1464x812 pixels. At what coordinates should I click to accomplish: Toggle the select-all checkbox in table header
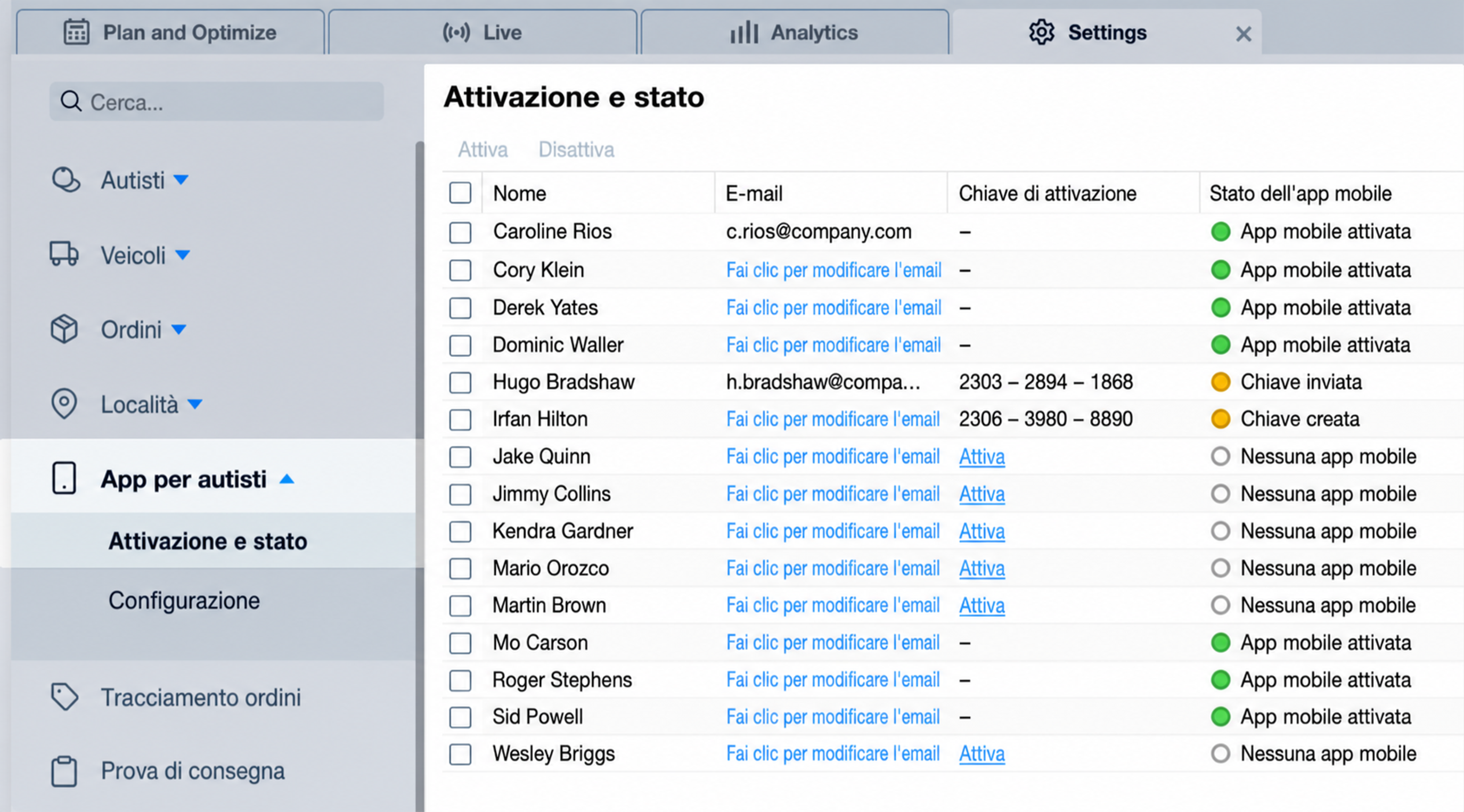460,193
